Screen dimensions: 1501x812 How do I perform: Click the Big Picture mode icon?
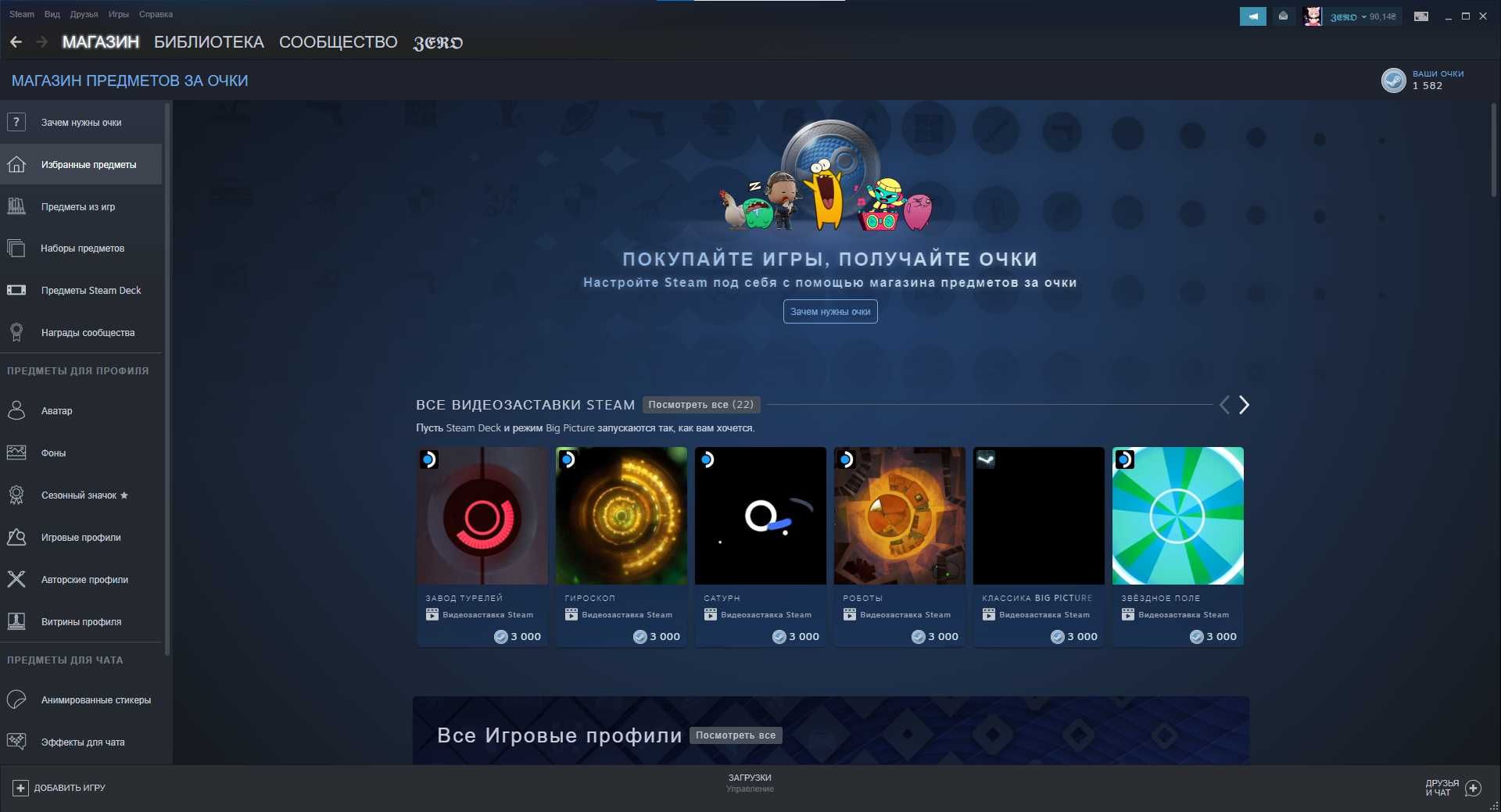point(1421,16)
